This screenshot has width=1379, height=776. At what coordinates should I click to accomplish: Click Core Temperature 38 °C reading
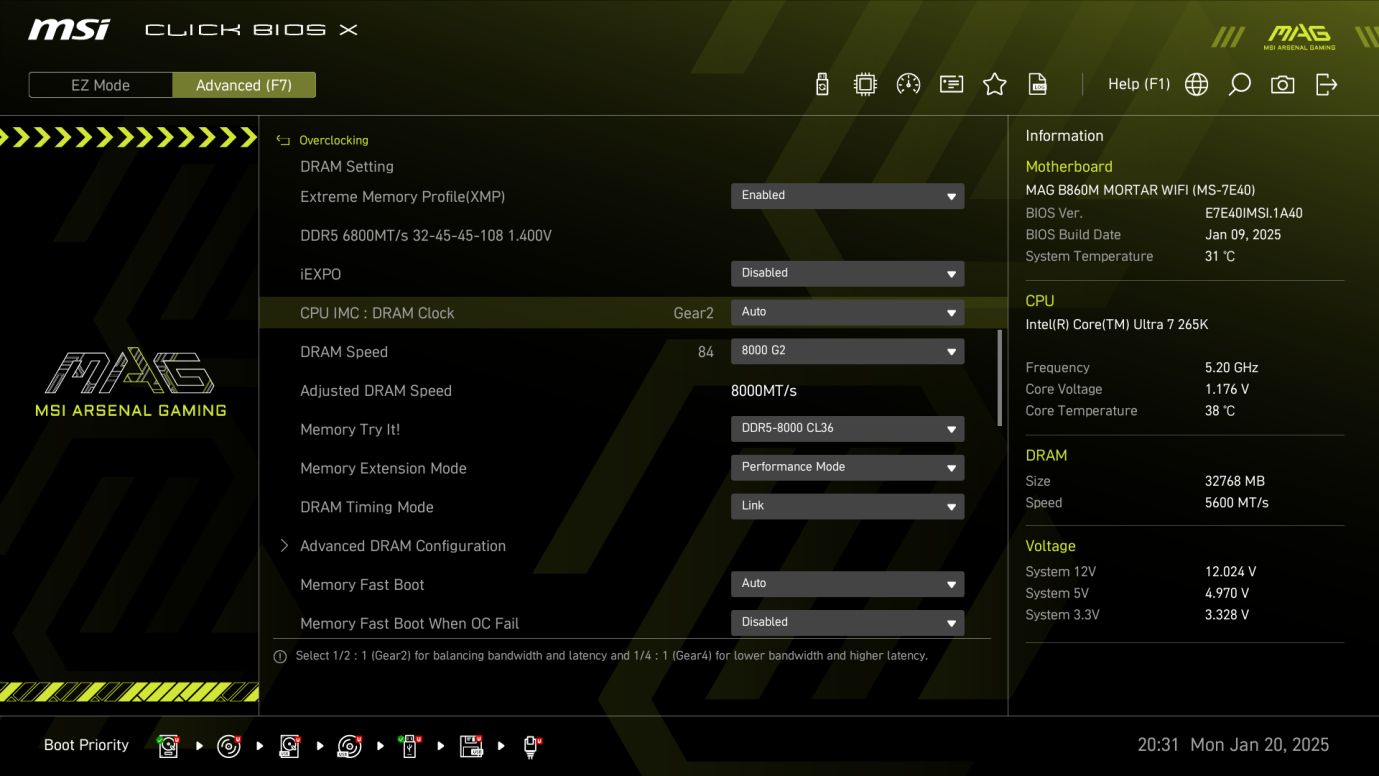[x=1220, y=411]
